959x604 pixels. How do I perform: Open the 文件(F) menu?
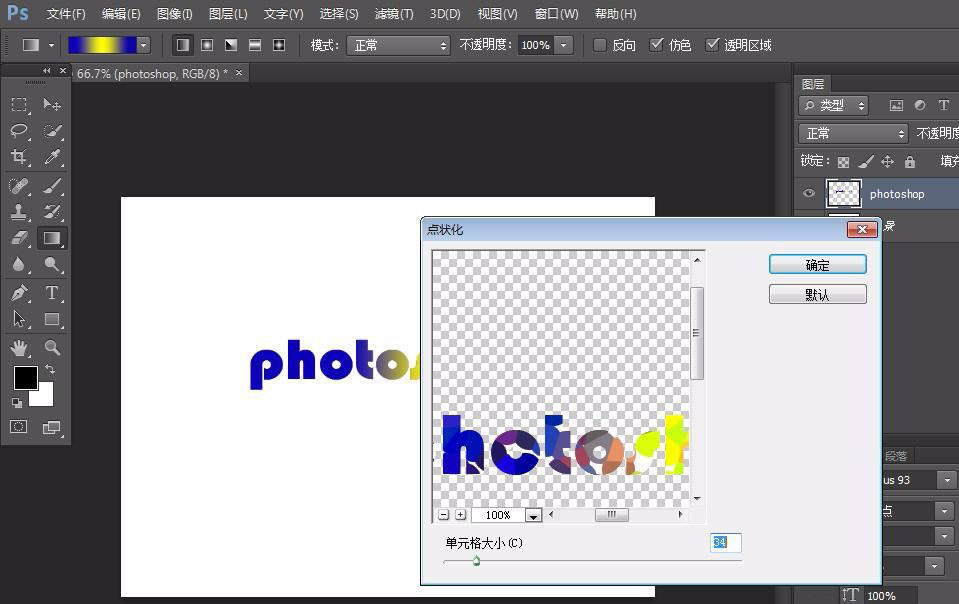[66, 13]
